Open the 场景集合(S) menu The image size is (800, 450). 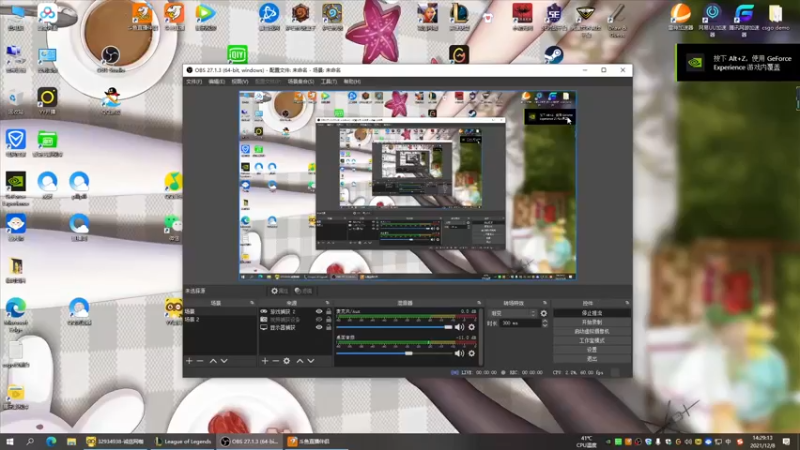[x=301, y=82]
